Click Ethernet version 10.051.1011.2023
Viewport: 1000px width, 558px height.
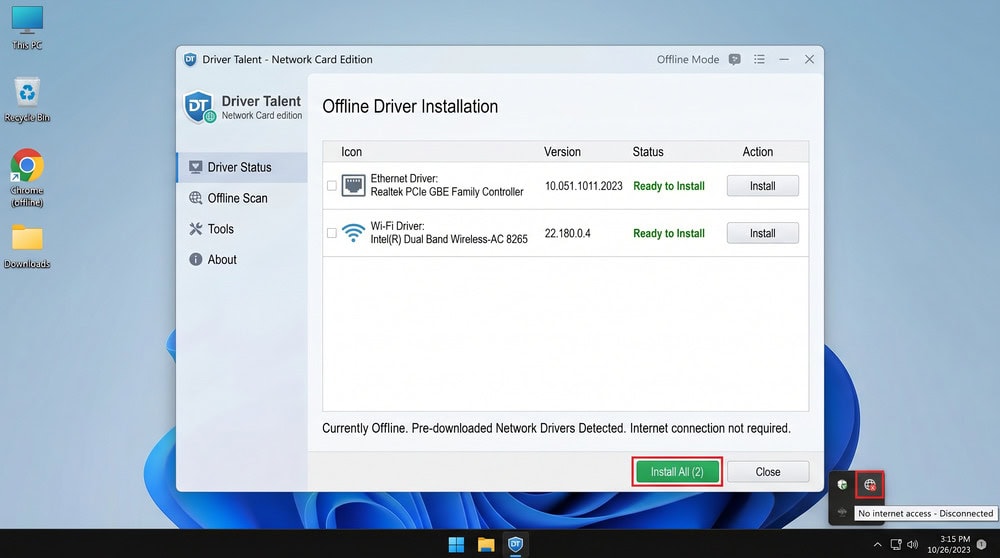point(584,186)
